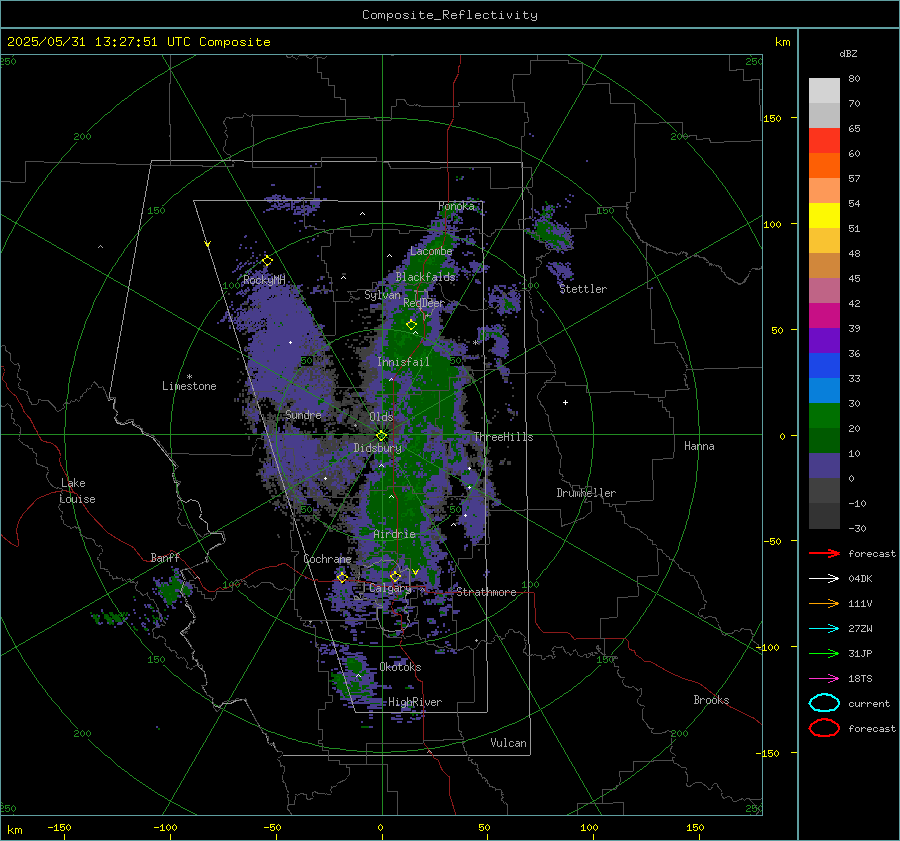Click the Cochrane city label

(327, 559)
